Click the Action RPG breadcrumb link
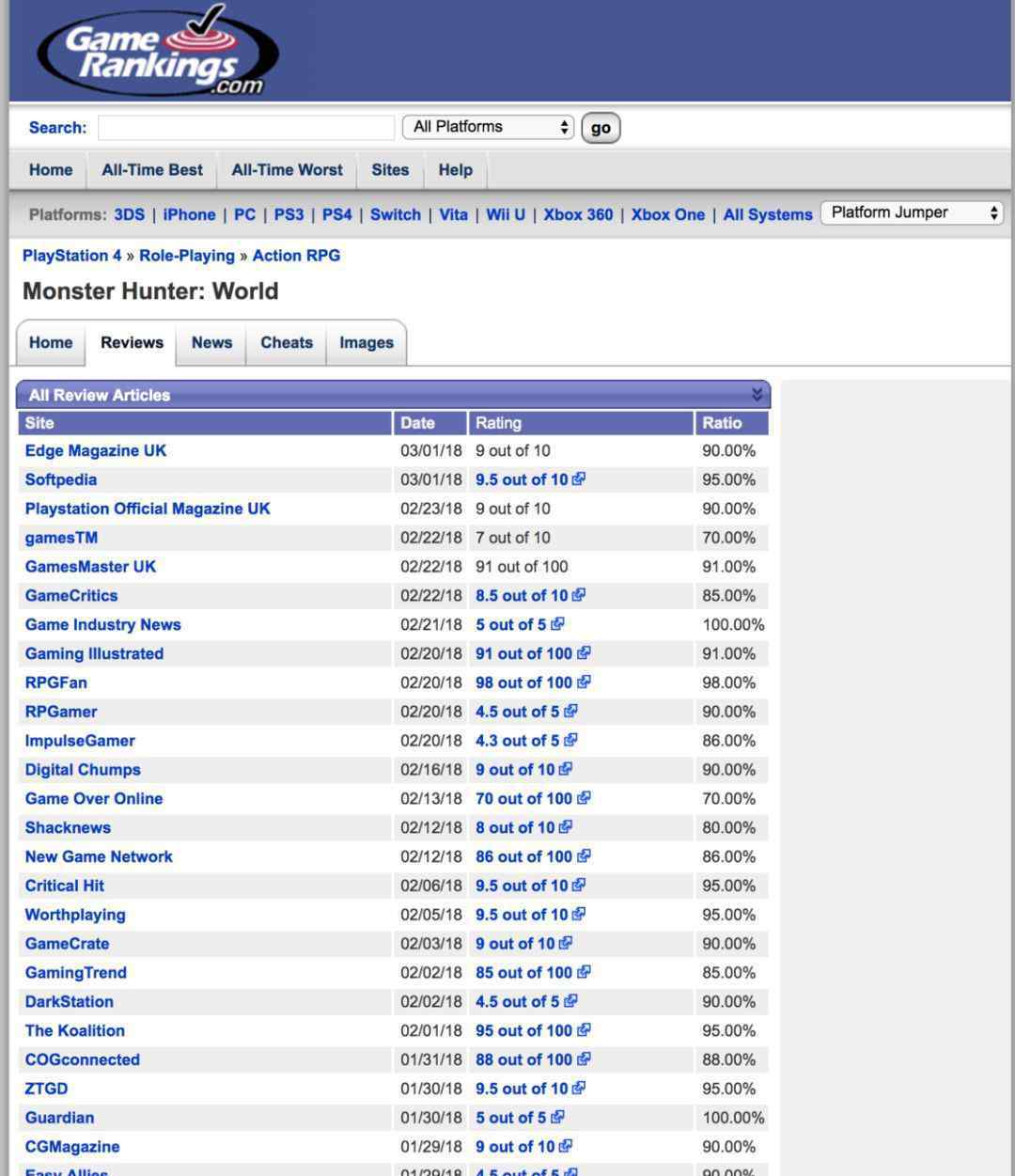1015x1176 pixels. coord(296,256)
